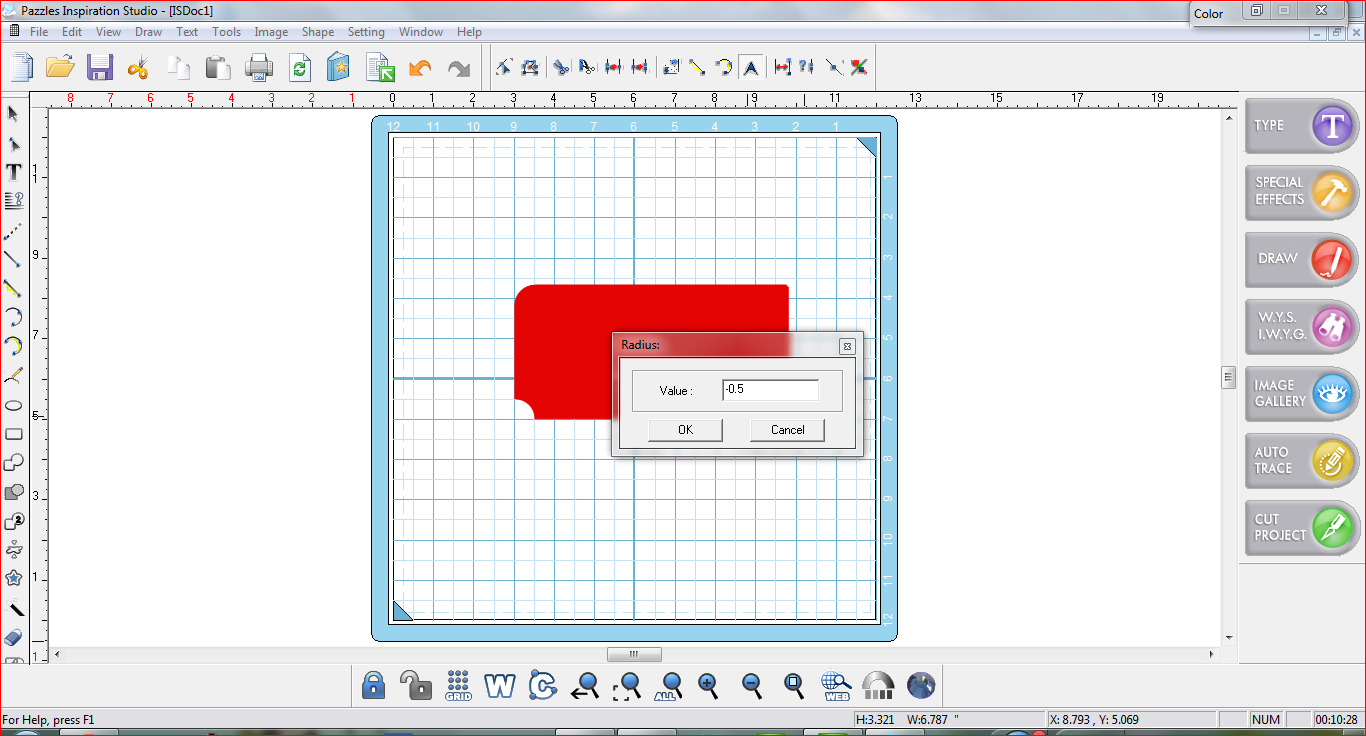Open the Setting menu
Image resolution: width=1366 pixels, height=736 pixels.
click(x=366, y=32)
